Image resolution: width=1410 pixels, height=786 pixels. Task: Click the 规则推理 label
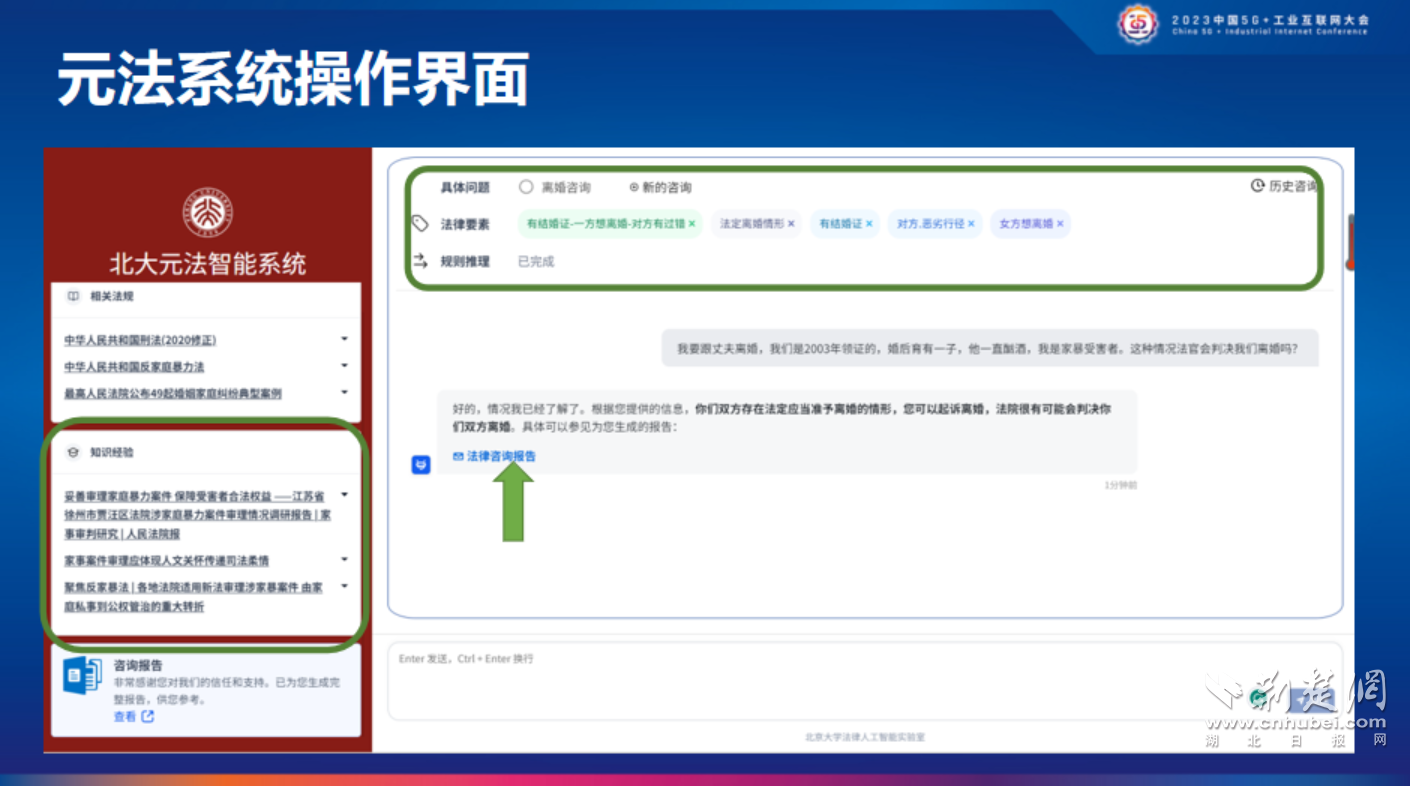465,261
